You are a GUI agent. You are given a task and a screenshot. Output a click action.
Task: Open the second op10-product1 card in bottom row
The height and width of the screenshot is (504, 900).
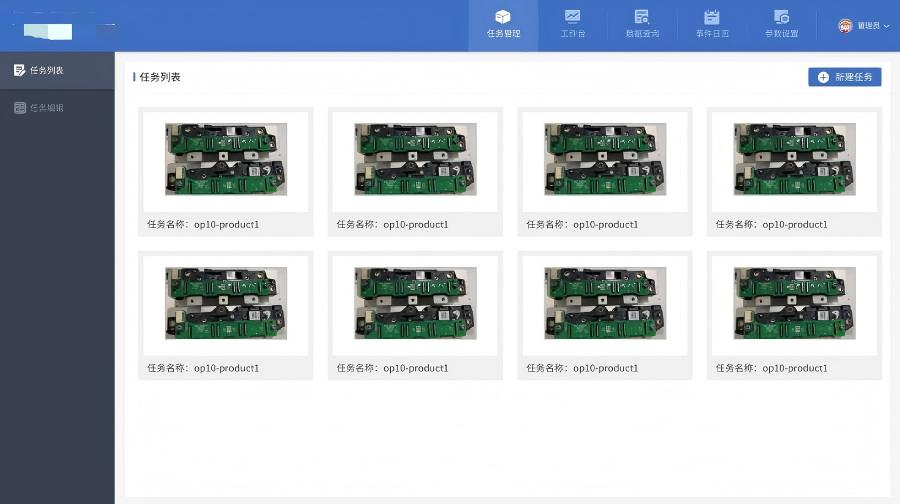coord(415,315)
